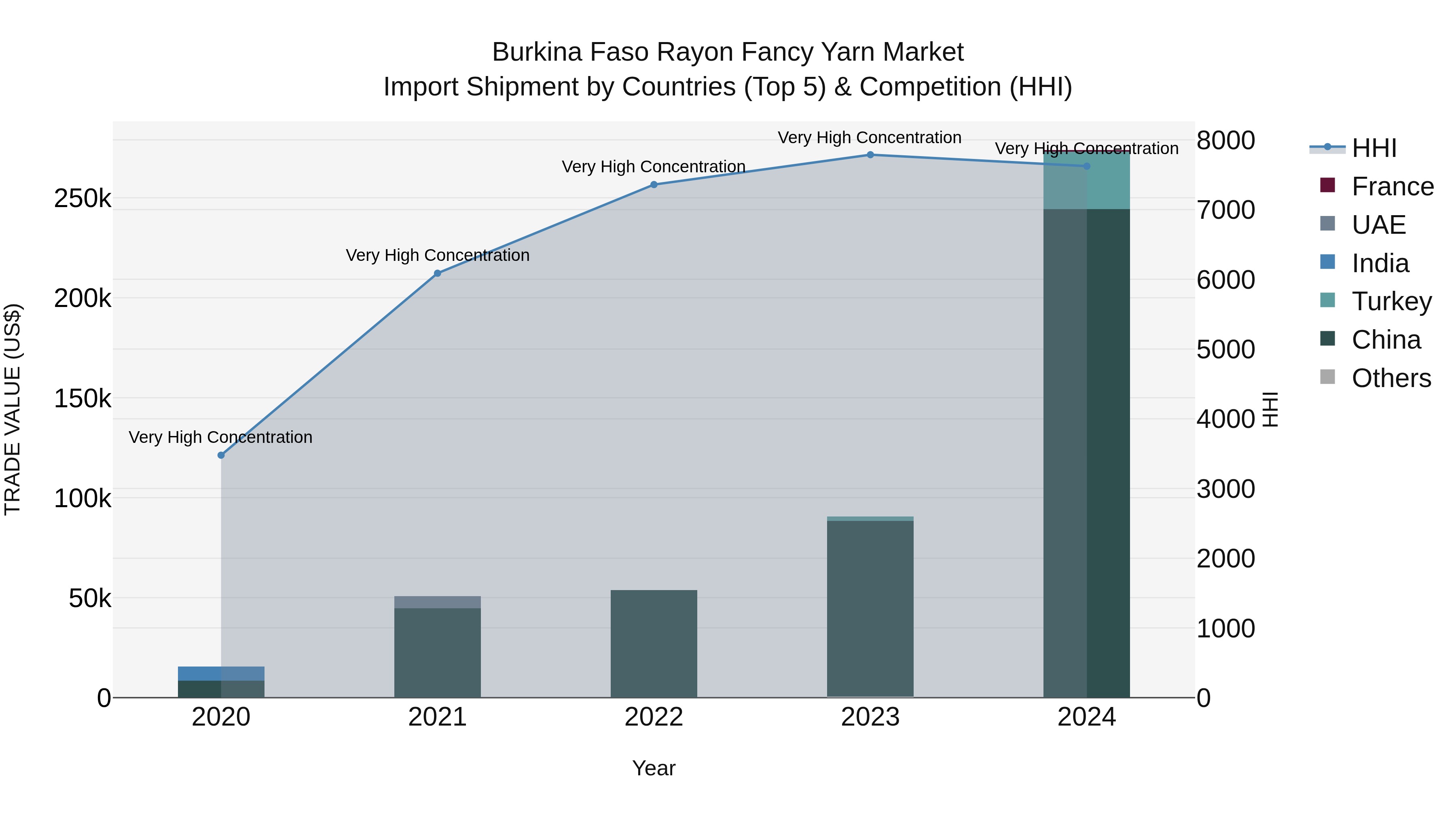1456x819 pixels.
Task: Click the 2021 HHI data point
Action: pyautogui.click(x=438, y=273)
